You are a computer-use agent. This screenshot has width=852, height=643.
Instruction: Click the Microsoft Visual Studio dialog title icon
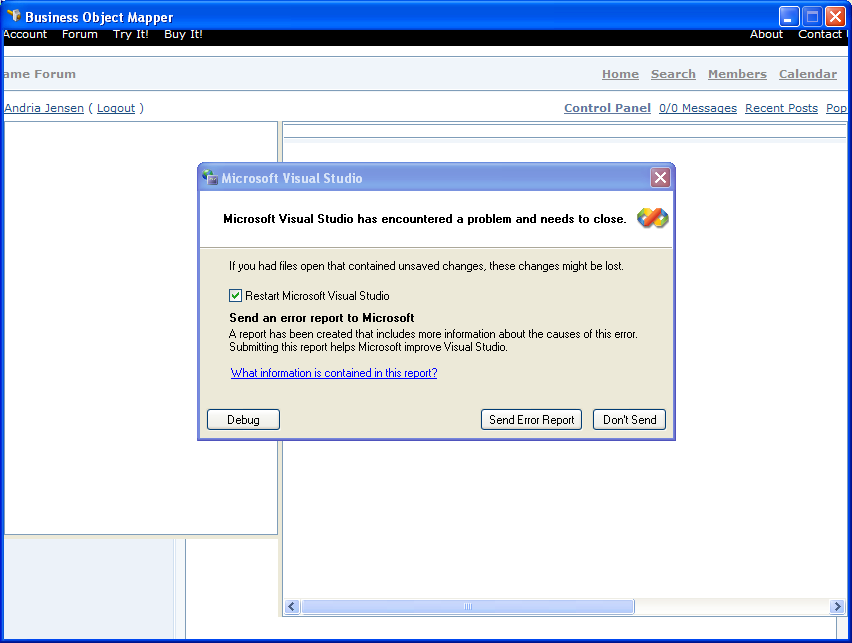point(210,178)
